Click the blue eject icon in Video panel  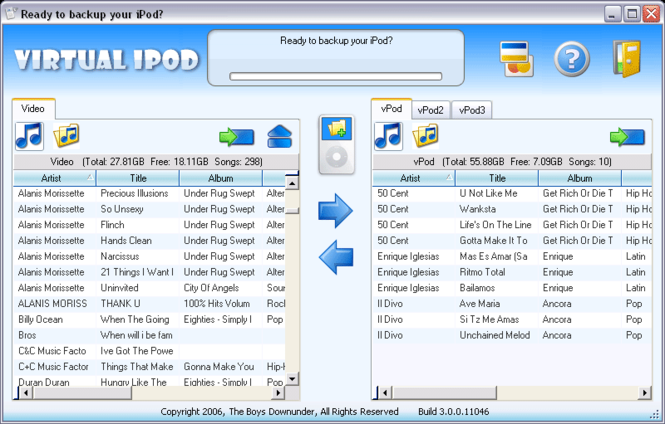click(x=279, y=137)
